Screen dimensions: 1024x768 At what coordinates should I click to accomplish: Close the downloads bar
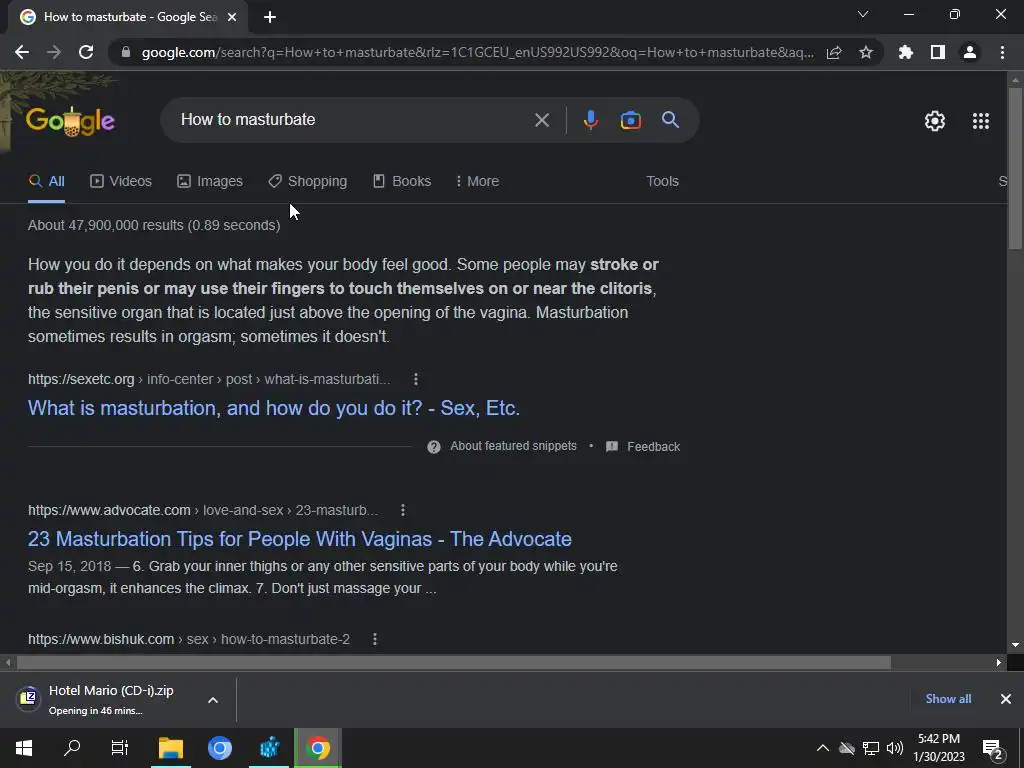tap(1006, 699)
